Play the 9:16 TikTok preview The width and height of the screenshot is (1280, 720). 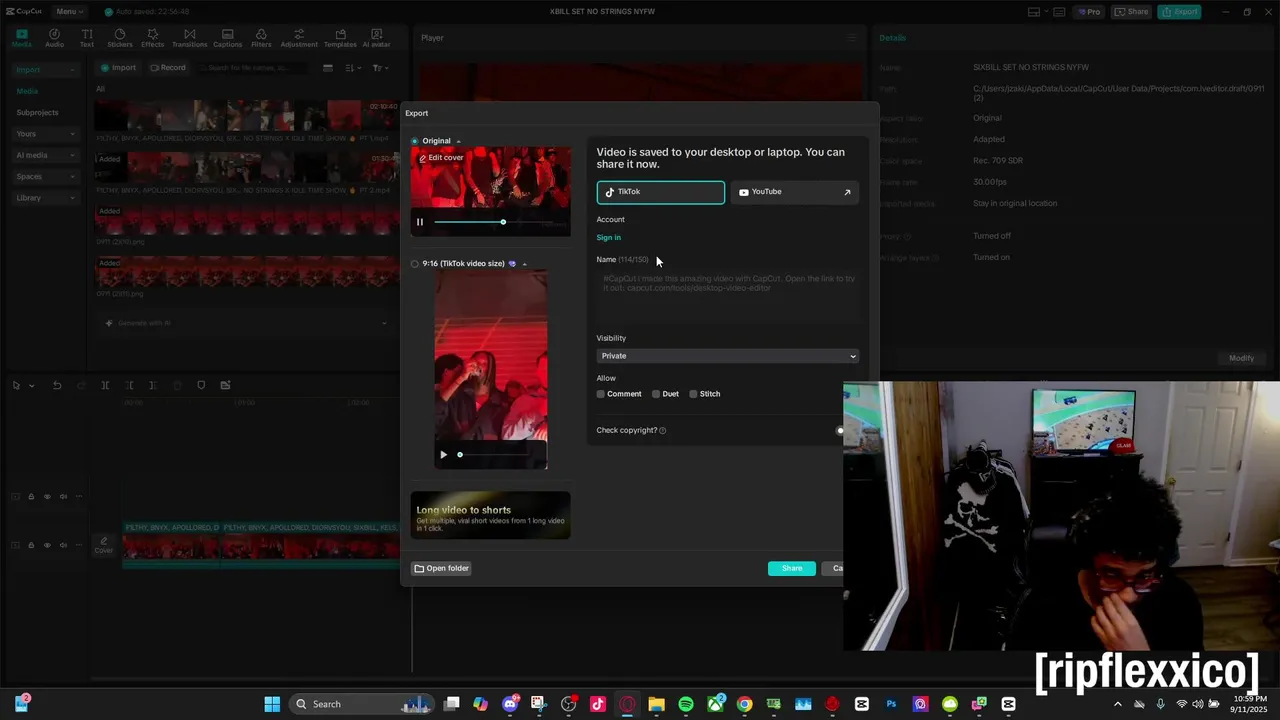[x=443, y=455]
